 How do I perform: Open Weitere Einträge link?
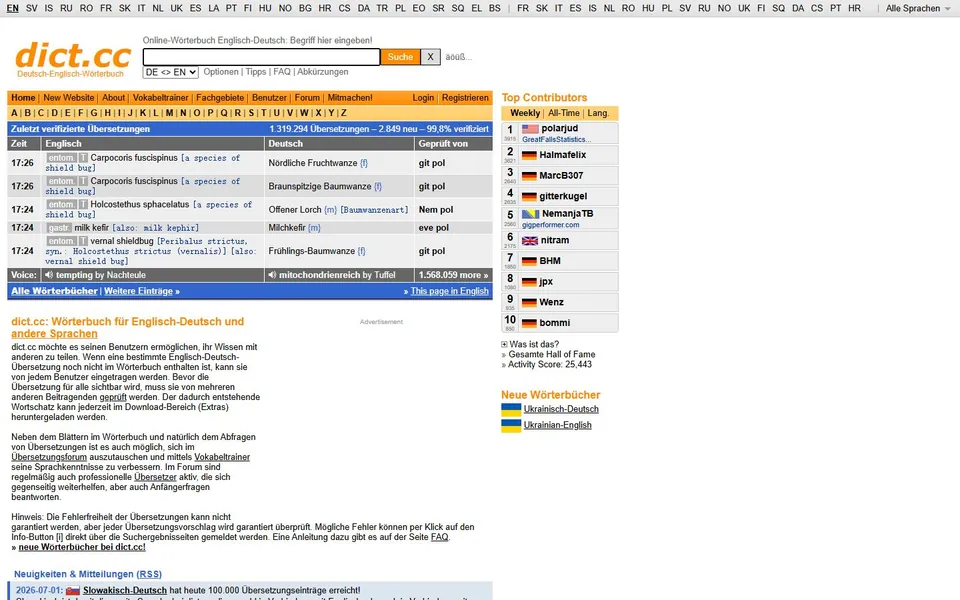(138, 291)
